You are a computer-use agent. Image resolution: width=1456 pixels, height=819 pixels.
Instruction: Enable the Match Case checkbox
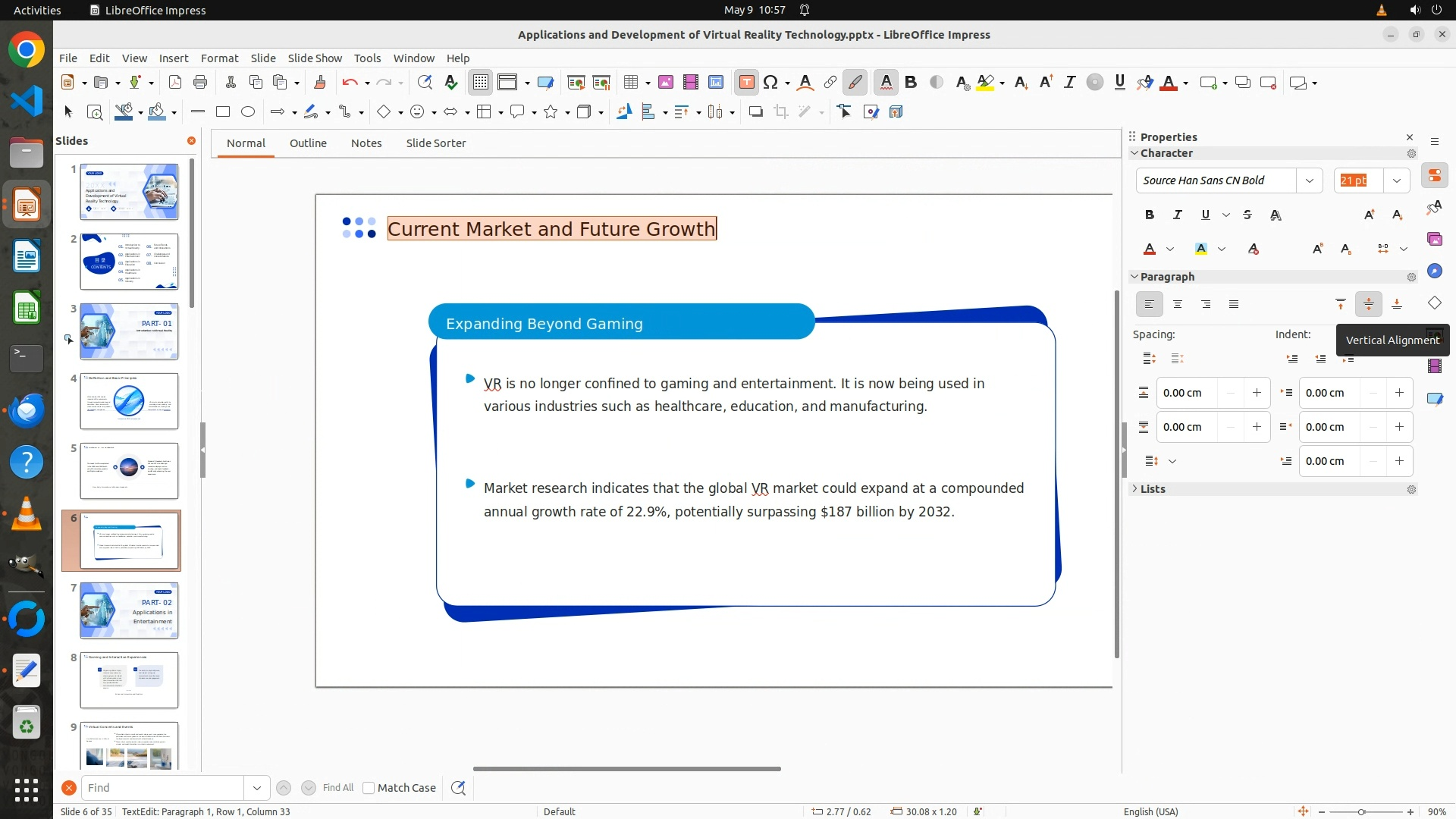click(369, 788)
